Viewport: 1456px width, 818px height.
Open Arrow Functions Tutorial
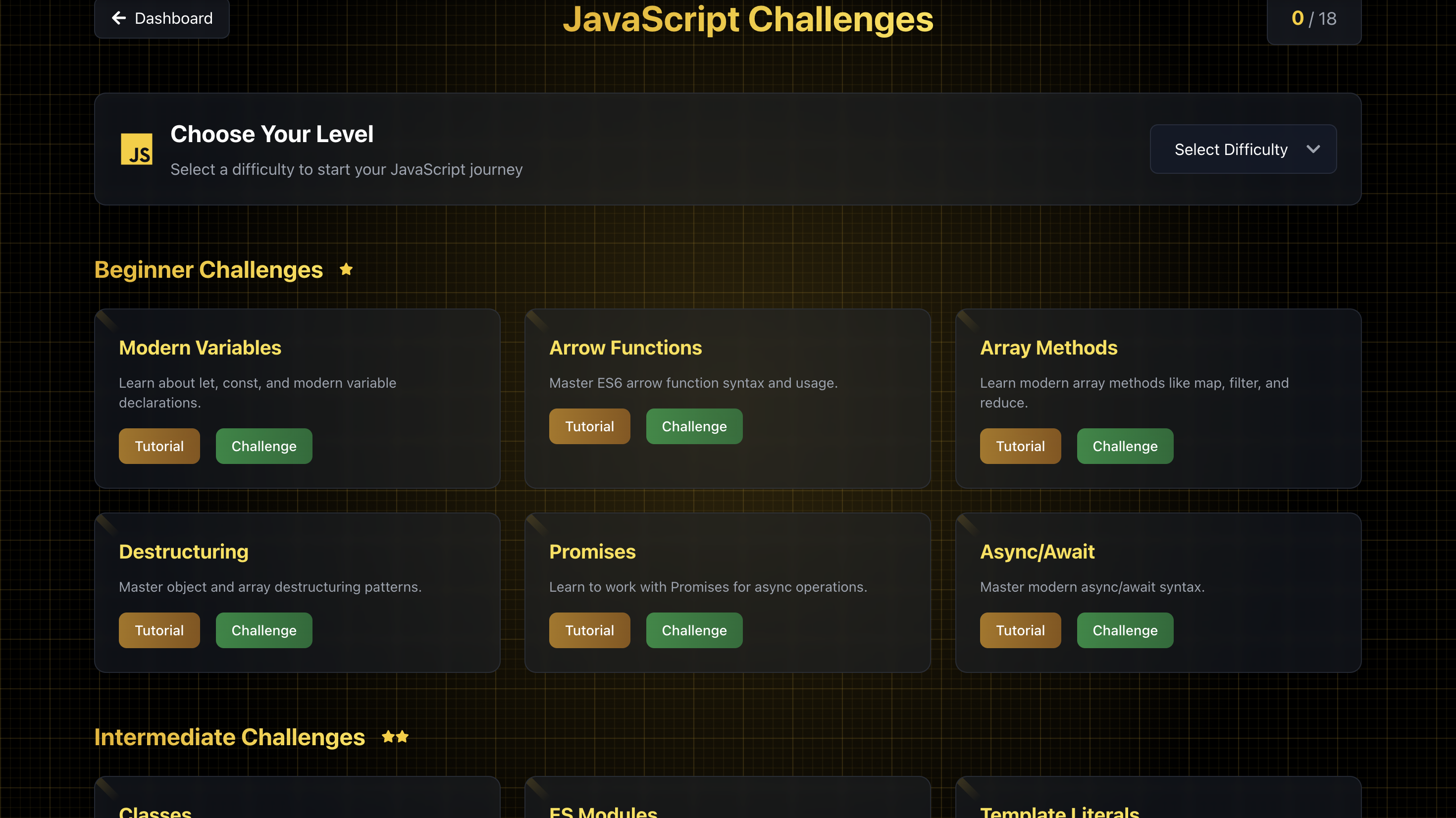(589, 426)
